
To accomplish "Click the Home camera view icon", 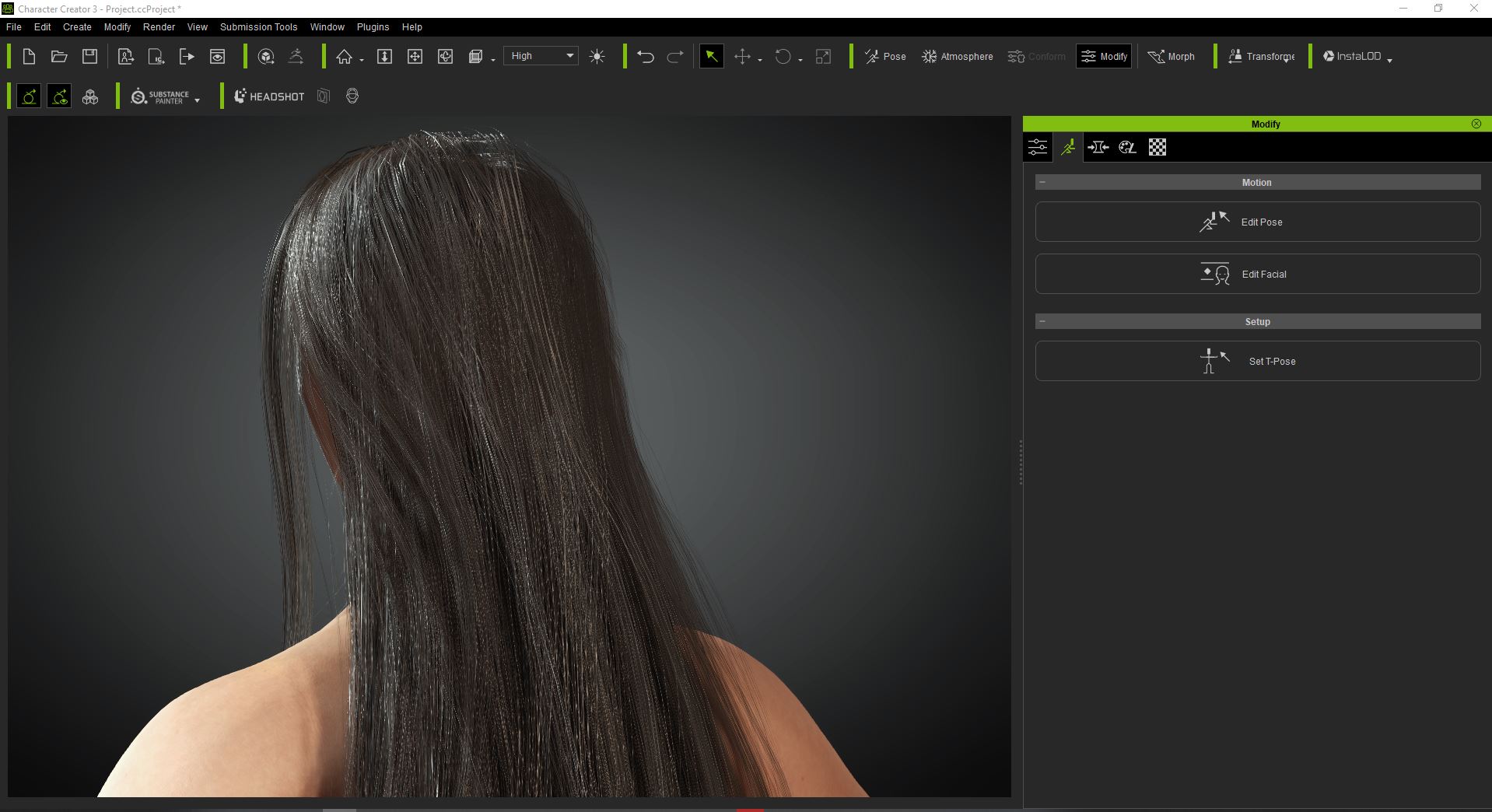I will click(x=344, y=57).
